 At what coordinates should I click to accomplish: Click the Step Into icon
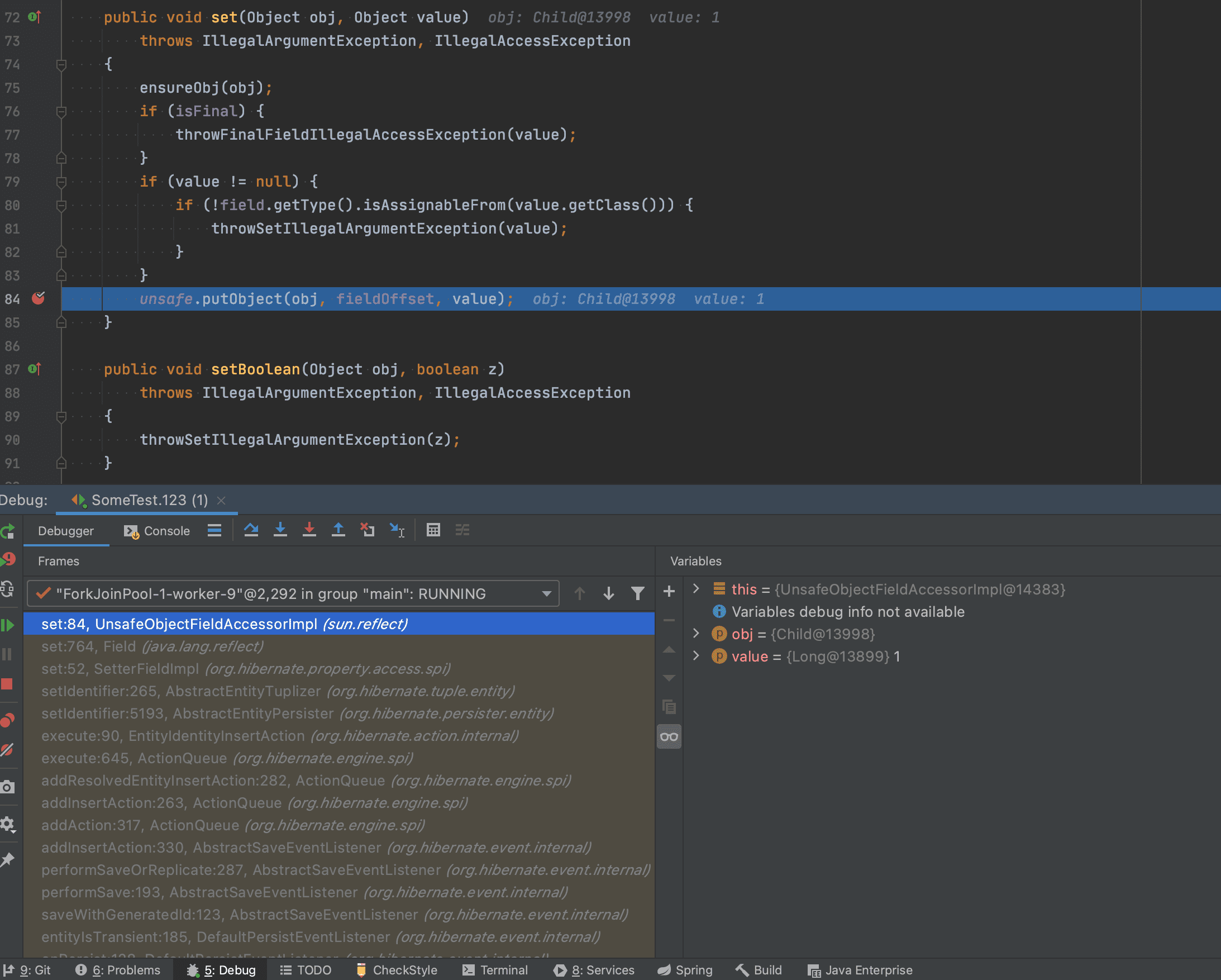pyautogui.click(x=280, y=530)
